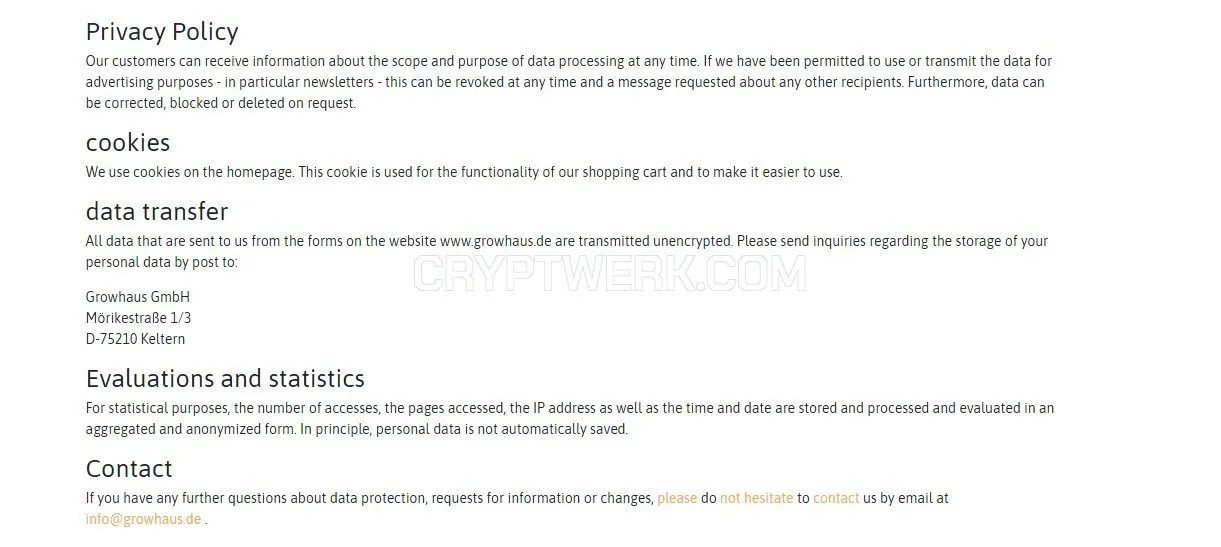This screenshot has width=1221, height=547.
Task: Open the "not hesitate" link
Action: point(756,498)
